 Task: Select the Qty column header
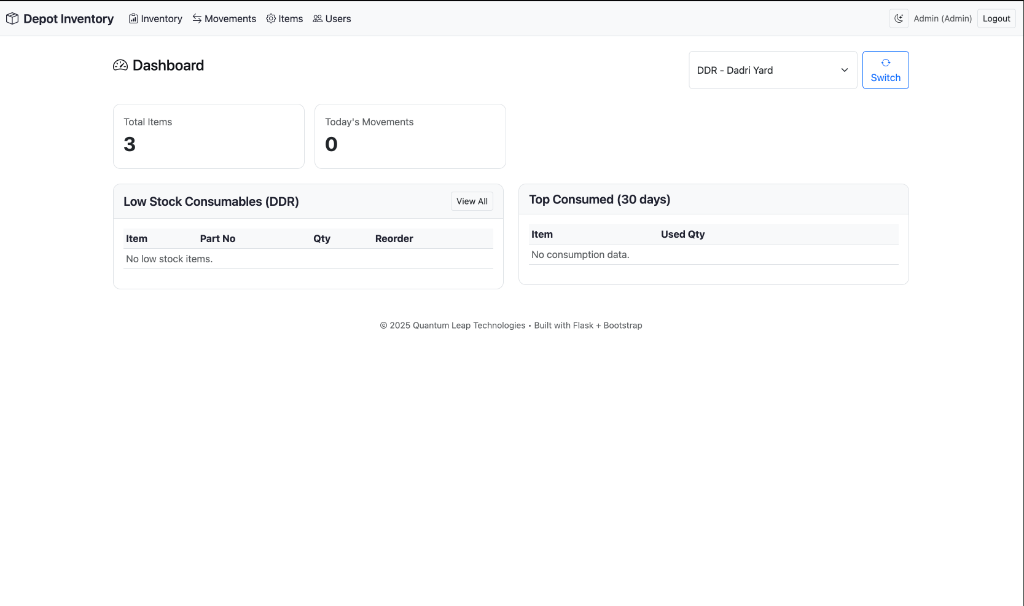tap(321, 238)
